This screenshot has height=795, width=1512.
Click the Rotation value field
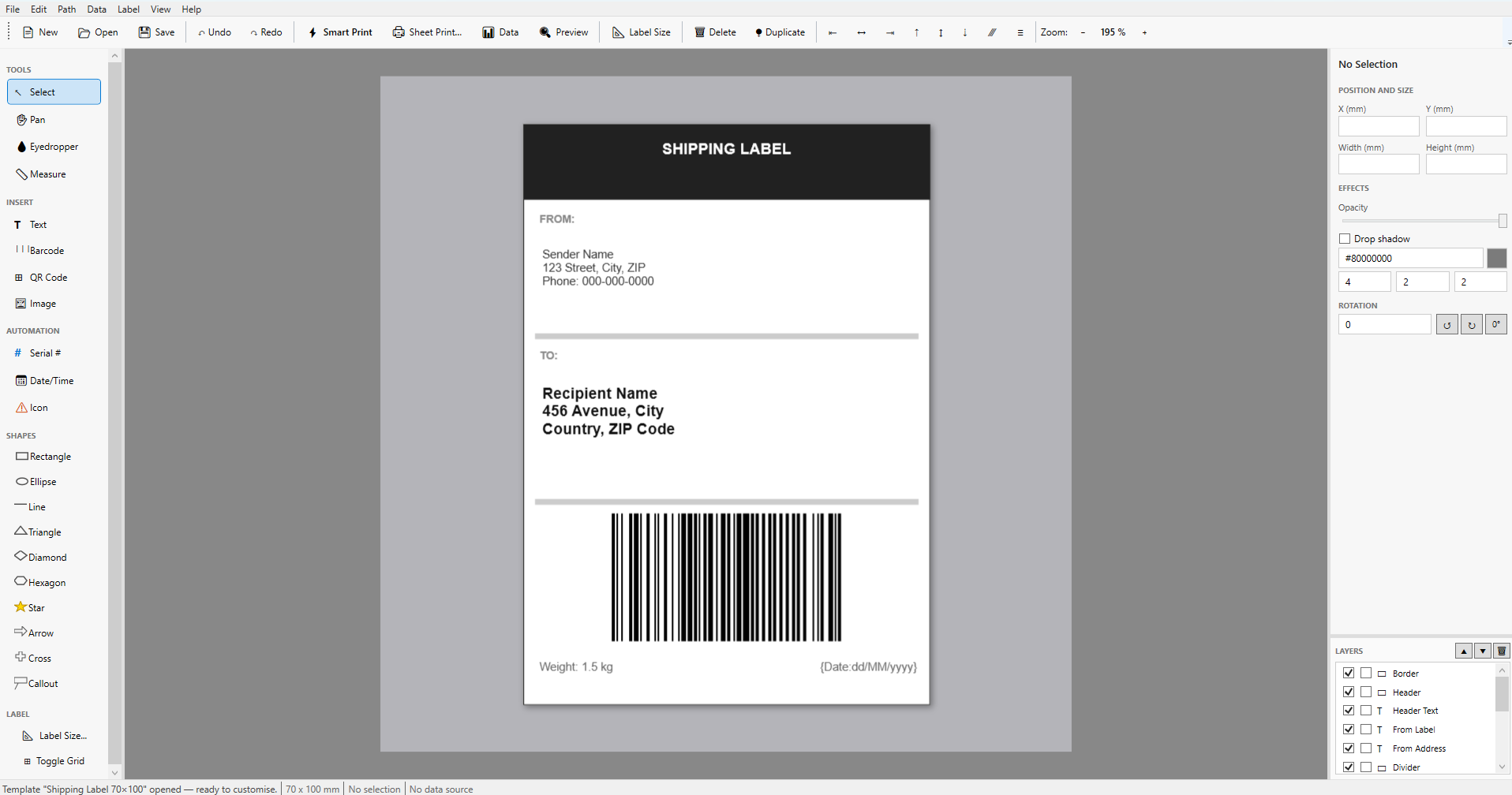(x=1384, y=324)
